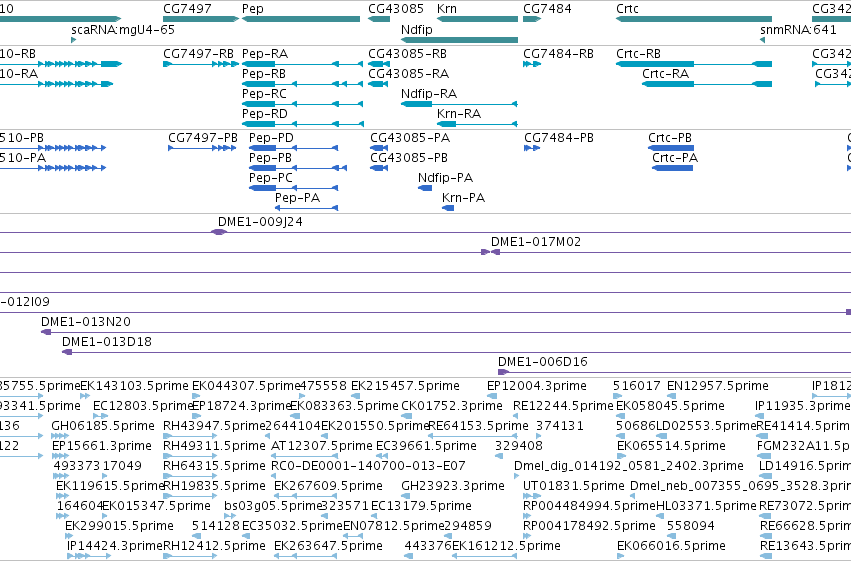Screen dimensions: 851x561
Task: Select transcript CG43085-RA
Action: click(378, 84)
